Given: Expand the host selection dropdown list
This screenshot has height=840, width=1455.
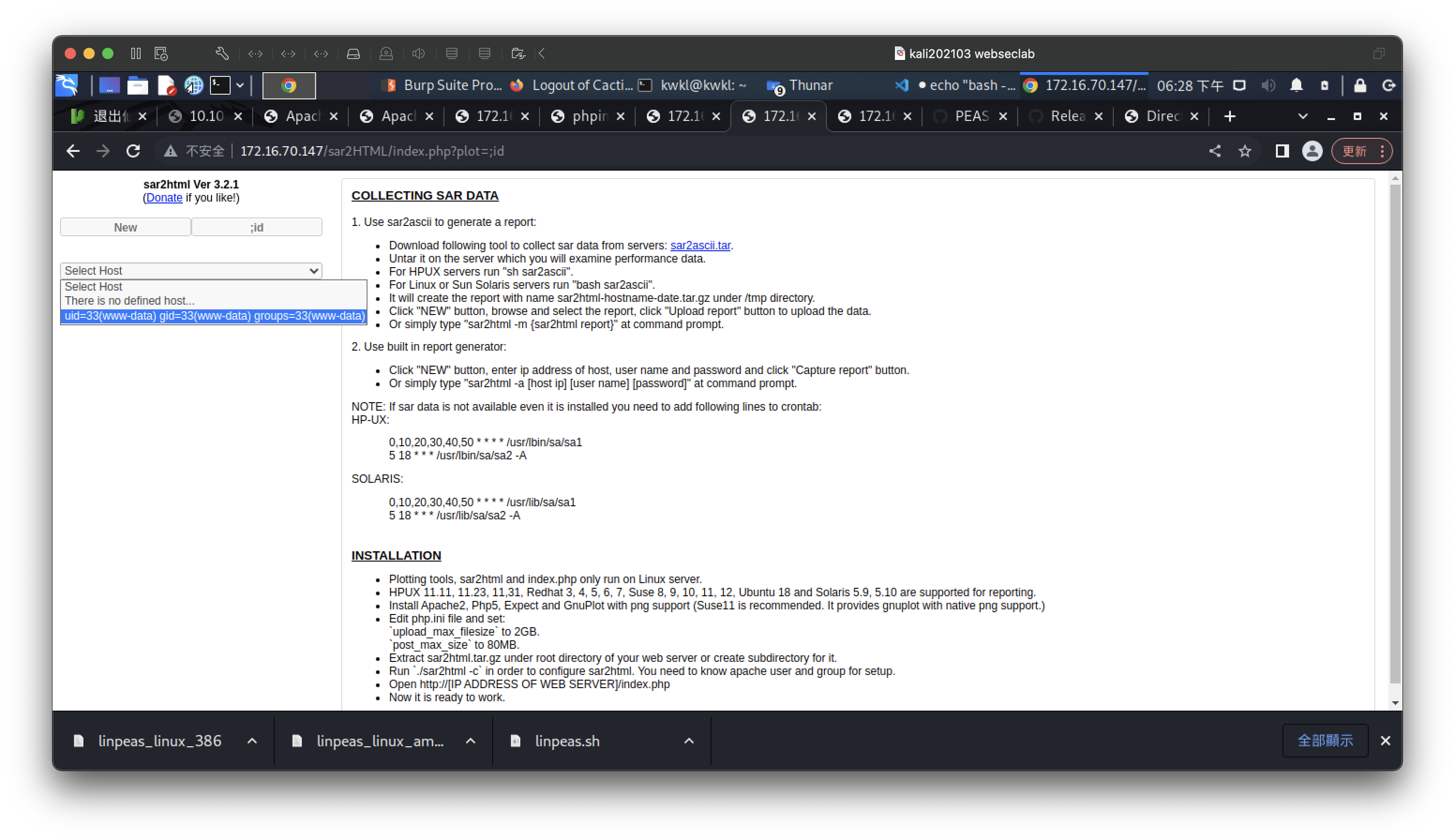Looking at the screenshot, I should pyautogui.click(x=190, y=270).
